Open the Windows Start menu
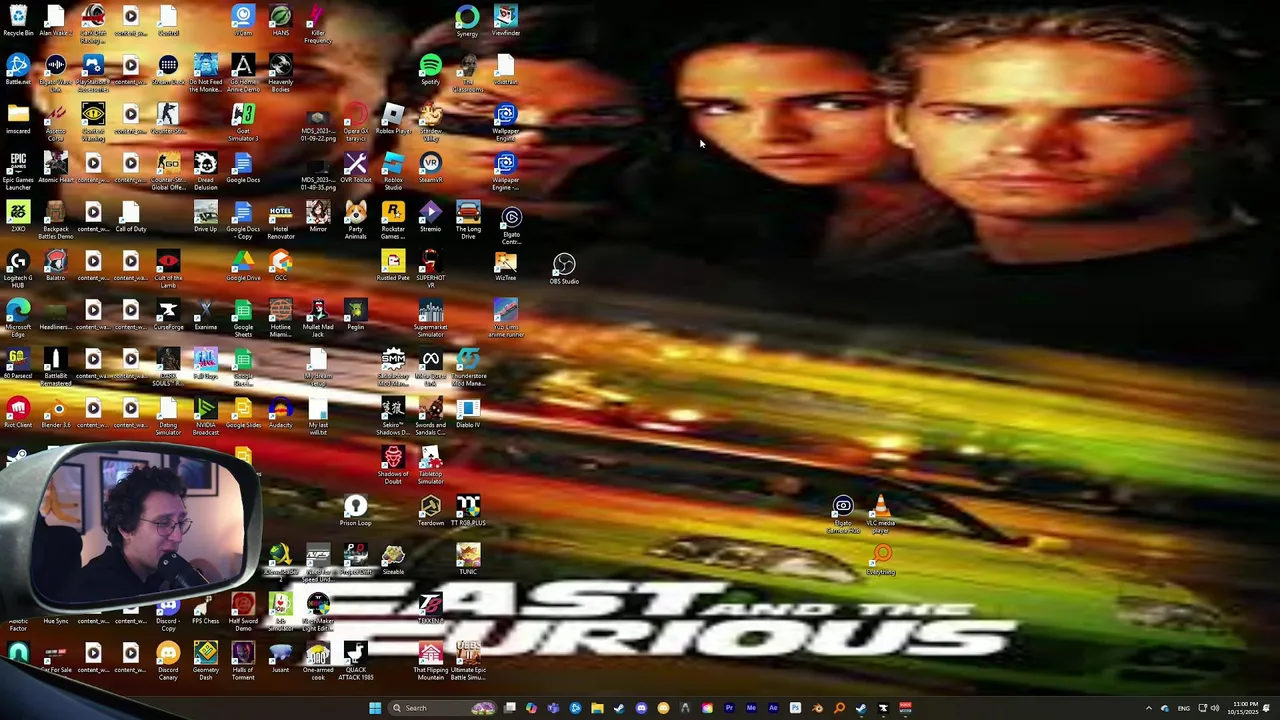1280x720 pixels. pyautogui.click(x=375, y=708)
